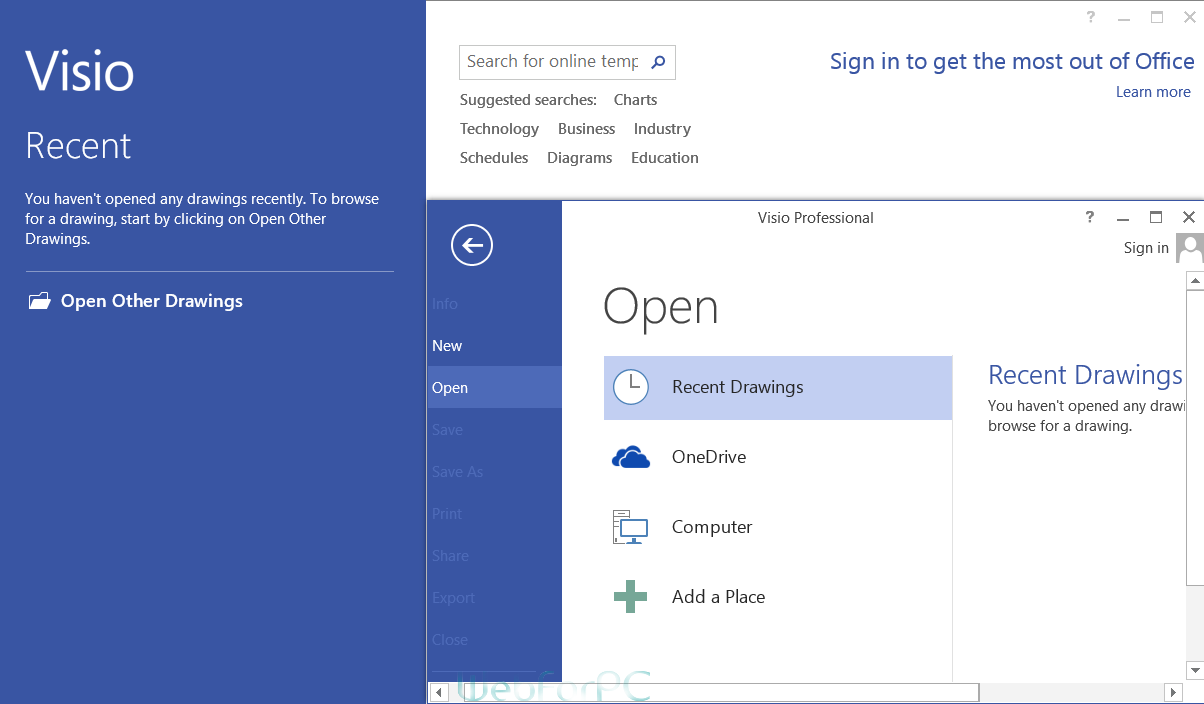Click vertical scrollbar down arrow in Open pane

(1195, 670)
